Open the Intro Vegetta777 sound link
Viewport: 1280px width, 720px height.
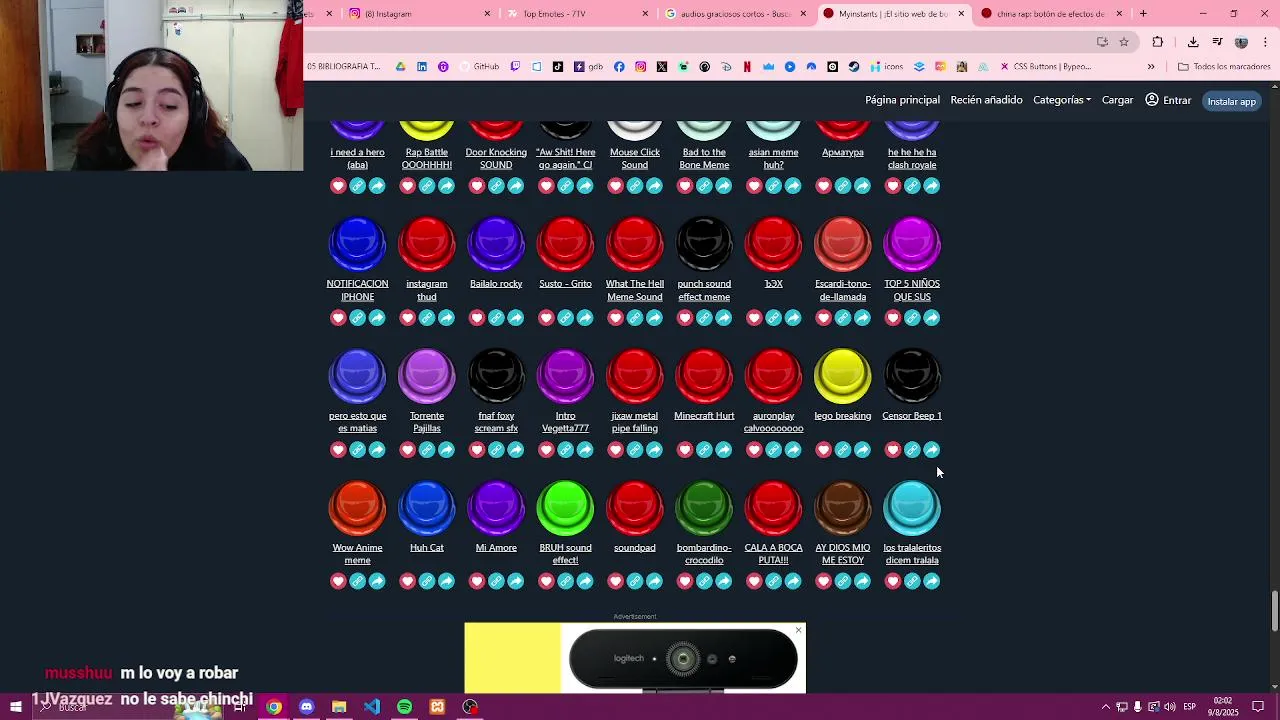tap(565, 422)
